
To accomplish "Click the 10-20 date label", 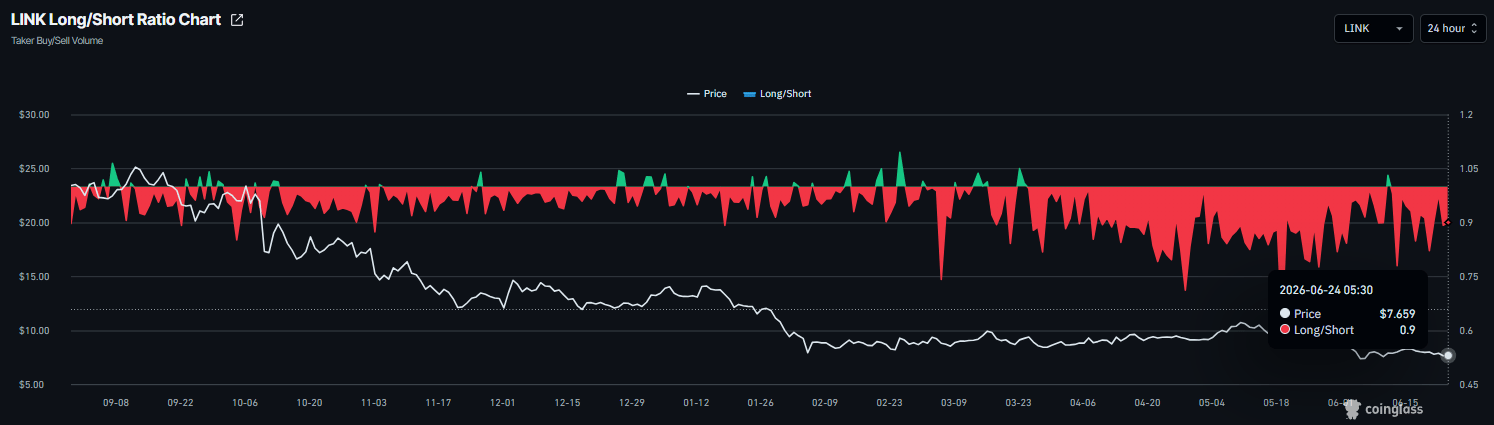I will click(x=310, y=403).
